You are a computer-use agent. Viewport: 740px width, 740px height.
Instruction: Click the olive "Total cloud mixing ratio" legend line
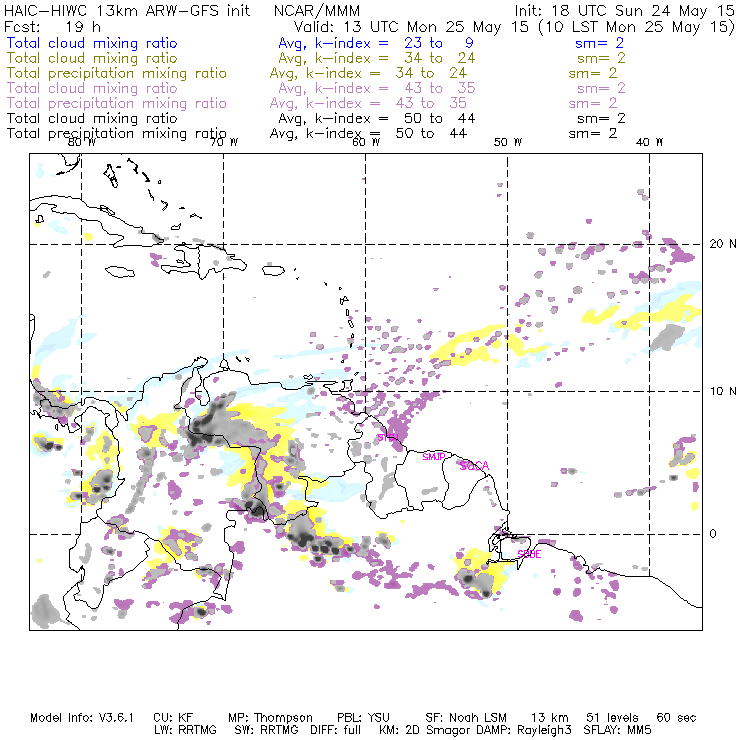[92, 58]
